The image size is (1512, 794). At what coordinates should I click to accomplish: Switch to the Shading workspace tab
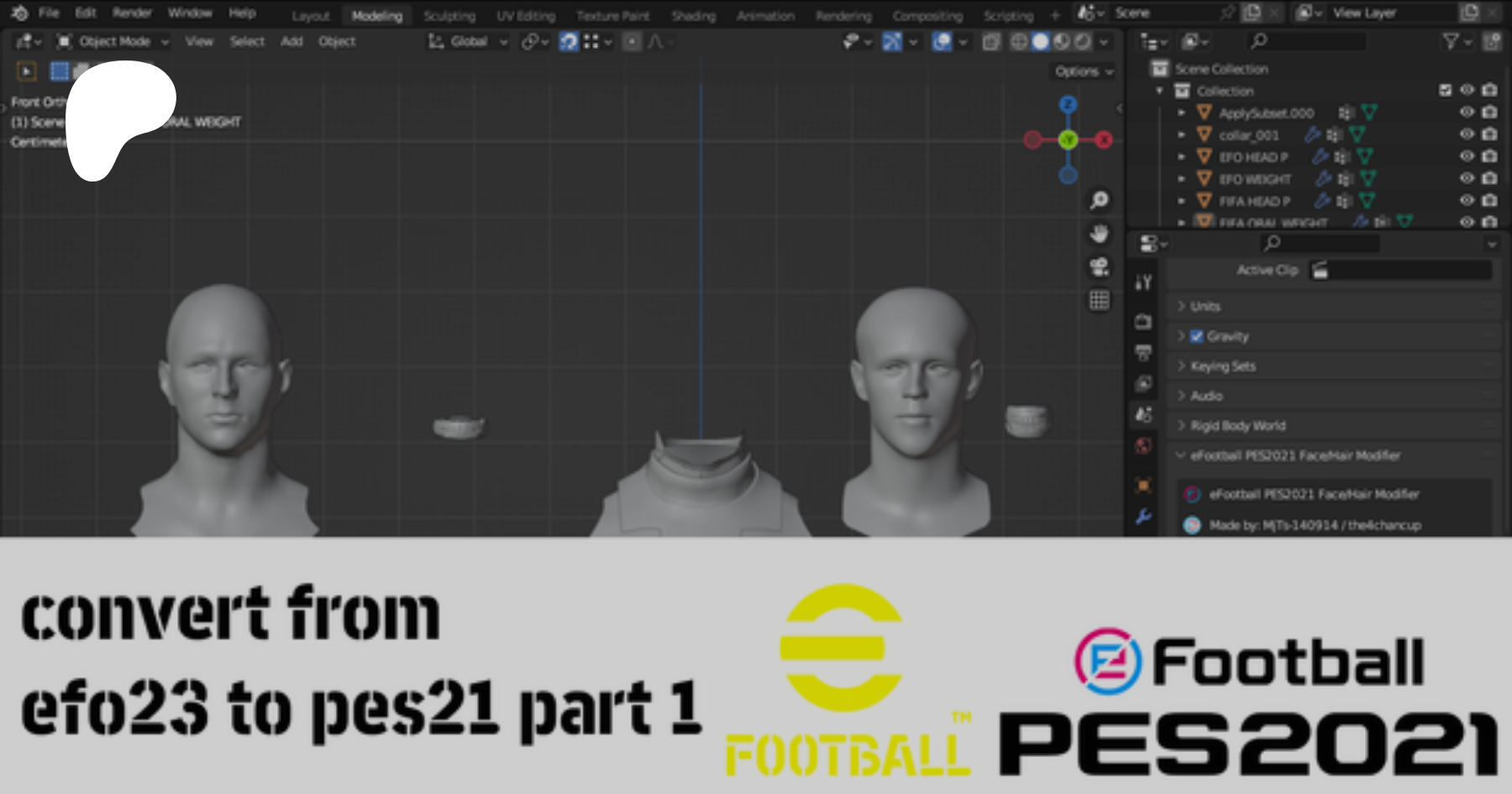[693, 16]
